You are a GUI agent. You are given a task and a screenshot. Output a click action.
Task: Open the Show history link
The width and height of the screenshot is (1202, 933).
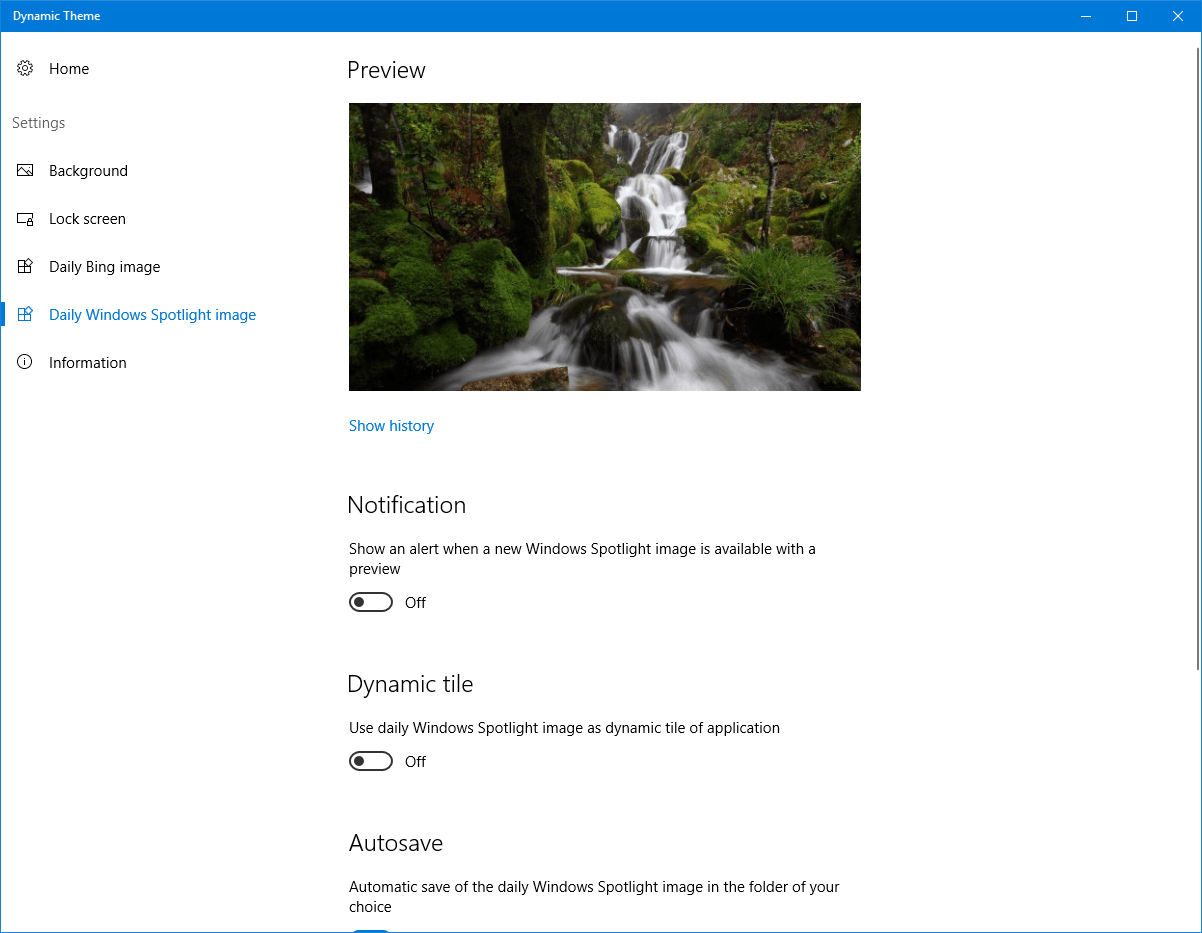pyautogui.click(x=391, y=426)
